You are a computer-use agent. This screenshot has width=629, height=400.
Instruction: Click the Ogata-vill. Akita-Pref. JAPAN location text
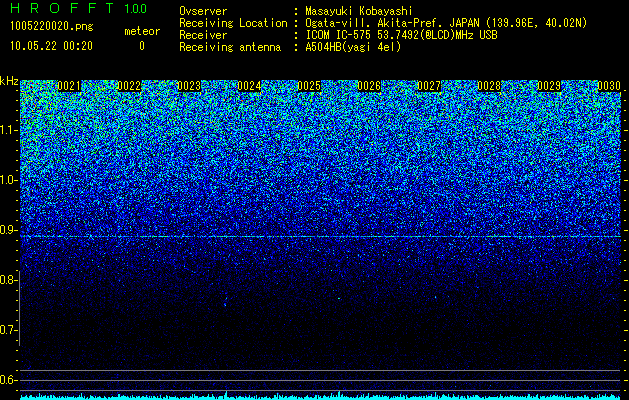tap(446, 23)
